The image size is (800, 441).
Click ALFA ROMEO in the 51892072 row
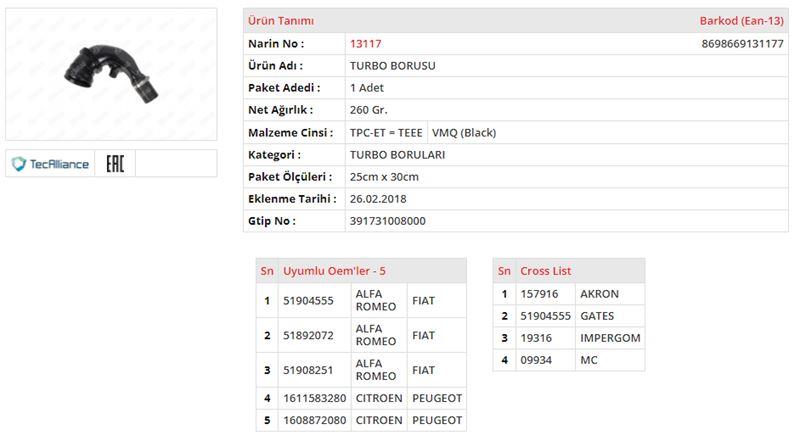point(376,335)
